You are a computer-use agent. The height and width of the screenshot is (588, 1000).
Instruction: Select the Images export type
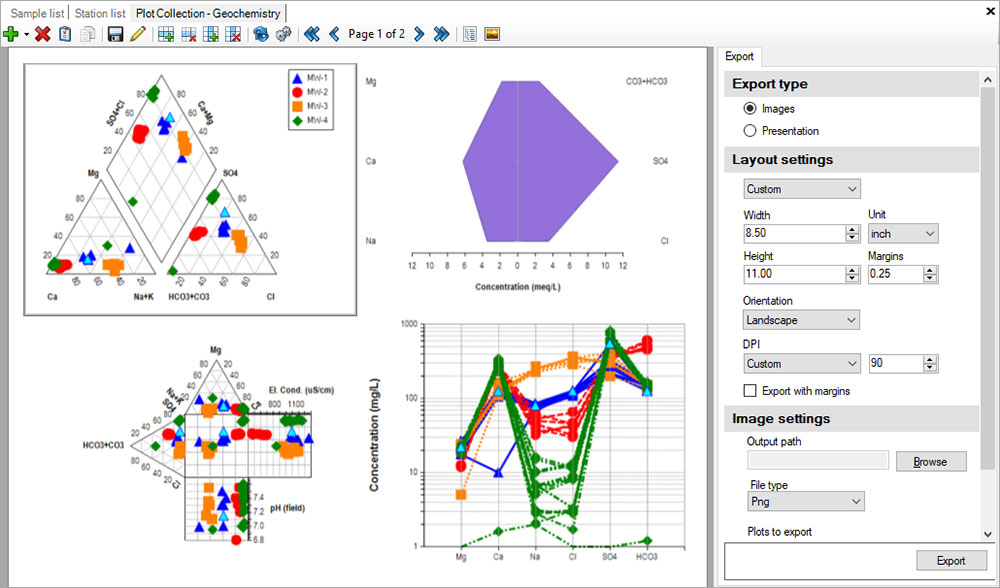click(750, 109)
